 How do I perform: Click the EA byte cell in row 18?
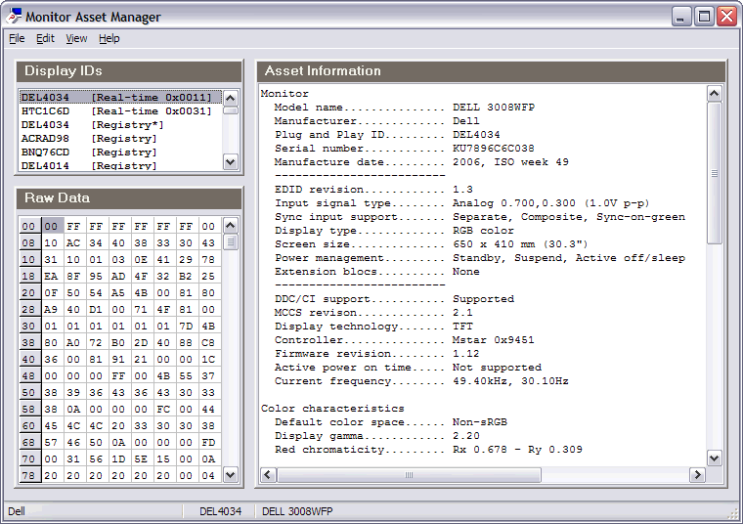pos(52,276)
